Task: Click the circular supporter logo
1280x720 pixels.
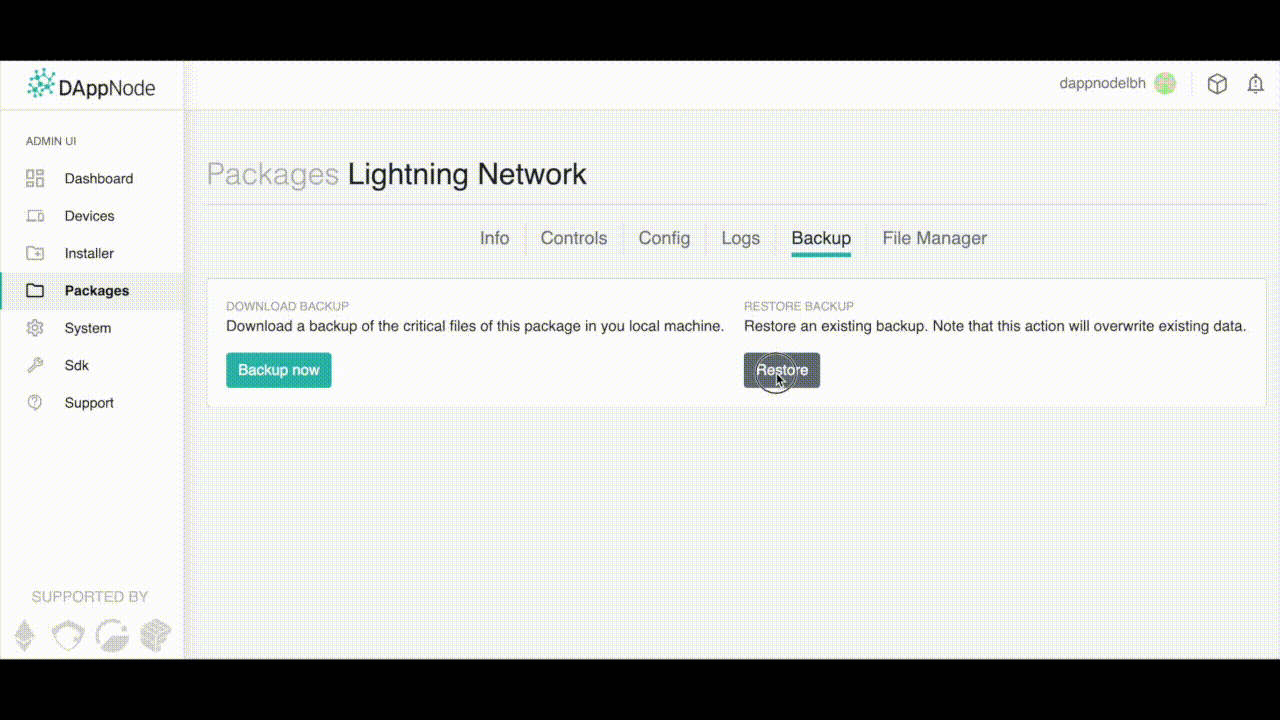Action: pos(112,635)
